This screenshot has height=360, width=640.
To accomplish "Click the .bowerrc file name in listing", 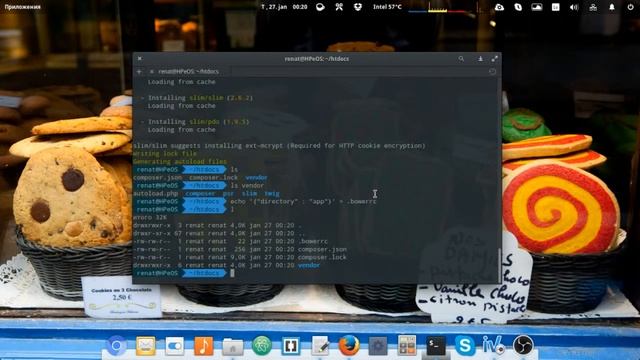I will pyautogui.click(x=313, y=241).
